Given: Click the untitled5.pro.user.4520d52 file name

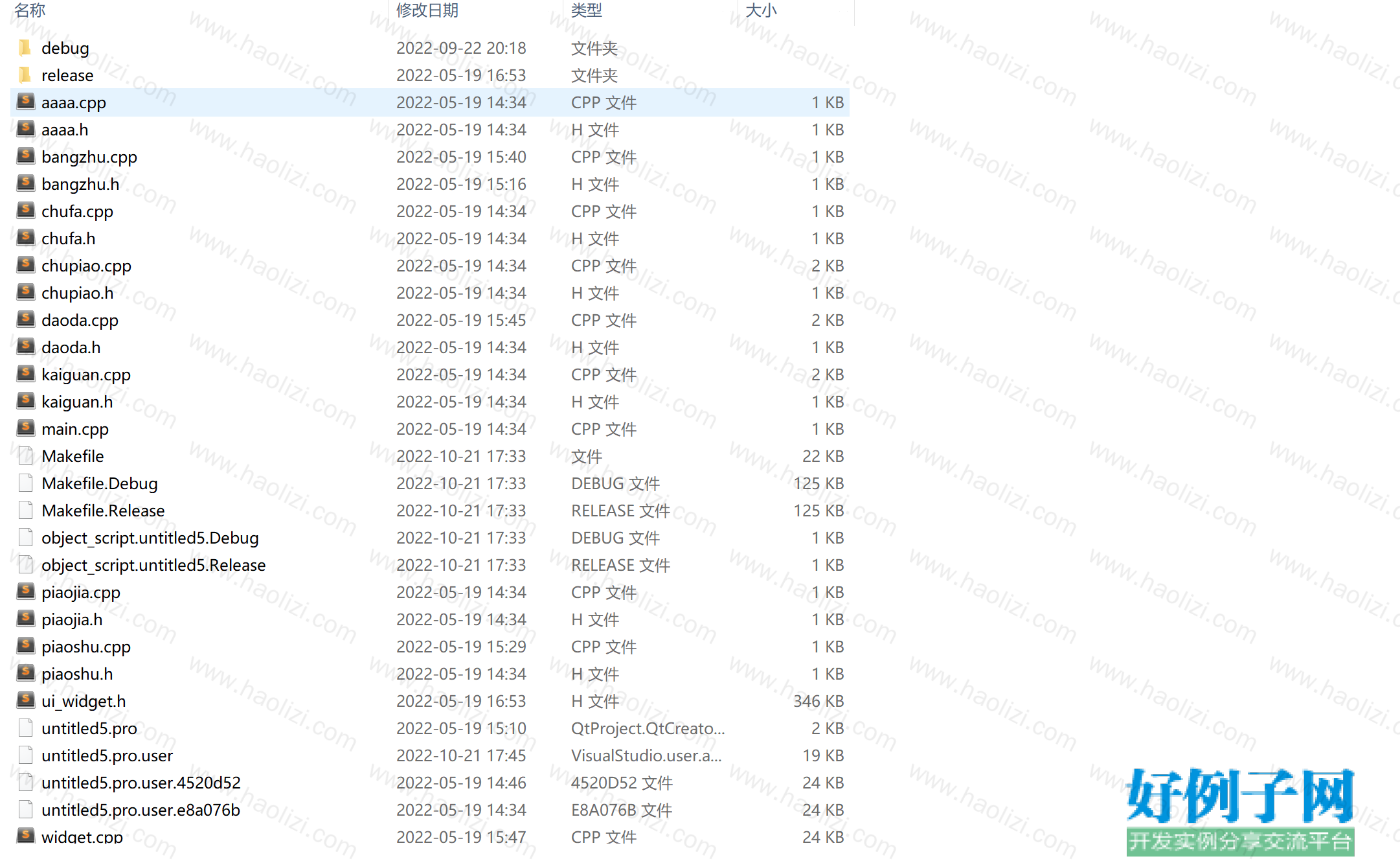Looking at the screenshot, I should pos(141,783).
